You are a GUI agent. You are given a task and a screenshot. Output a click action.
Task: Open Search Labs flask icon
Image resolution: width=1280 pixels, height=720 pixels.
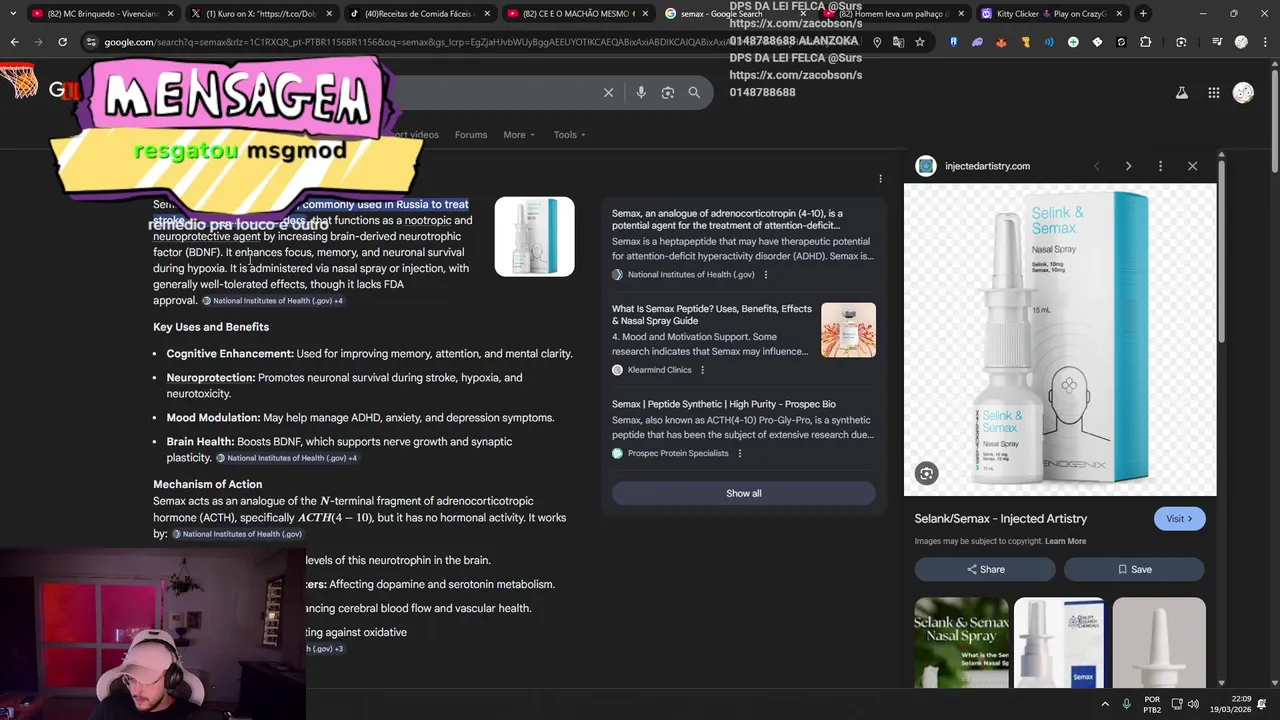tap(1181, 92)
